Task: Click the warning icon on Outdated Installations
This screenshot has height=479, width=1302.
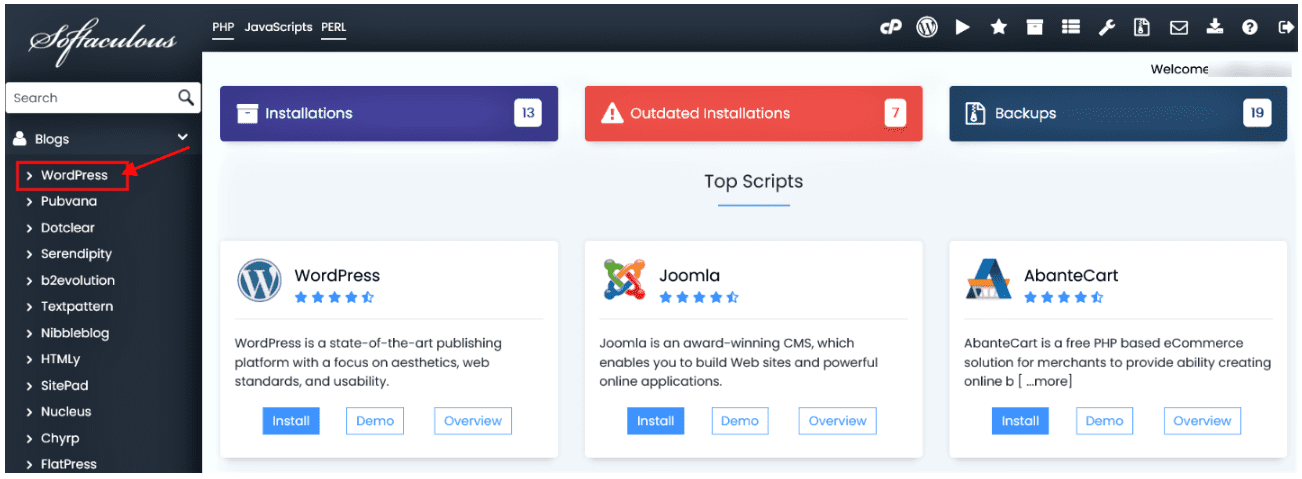Action: click(612, 113)
